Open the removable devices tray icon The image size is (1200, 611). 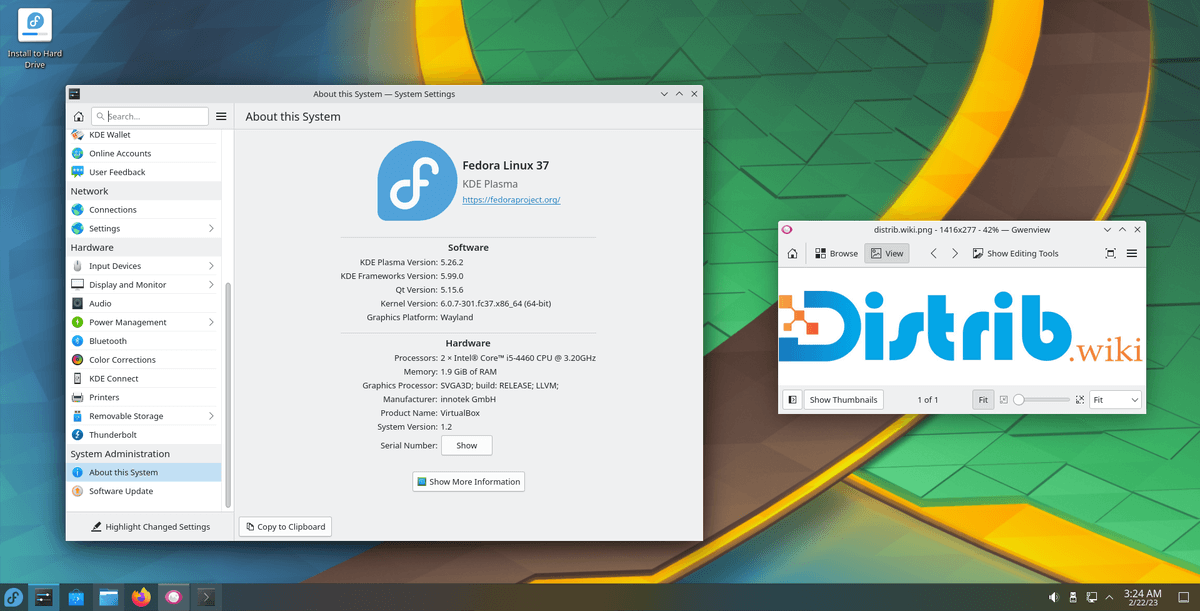coord(1074,597)
